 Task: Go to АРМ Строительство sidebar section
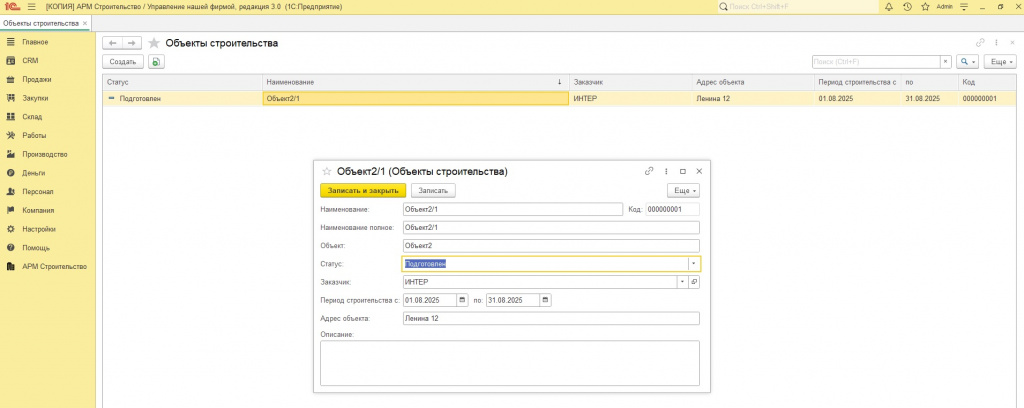pyautogui.click(x=54, y=267)
